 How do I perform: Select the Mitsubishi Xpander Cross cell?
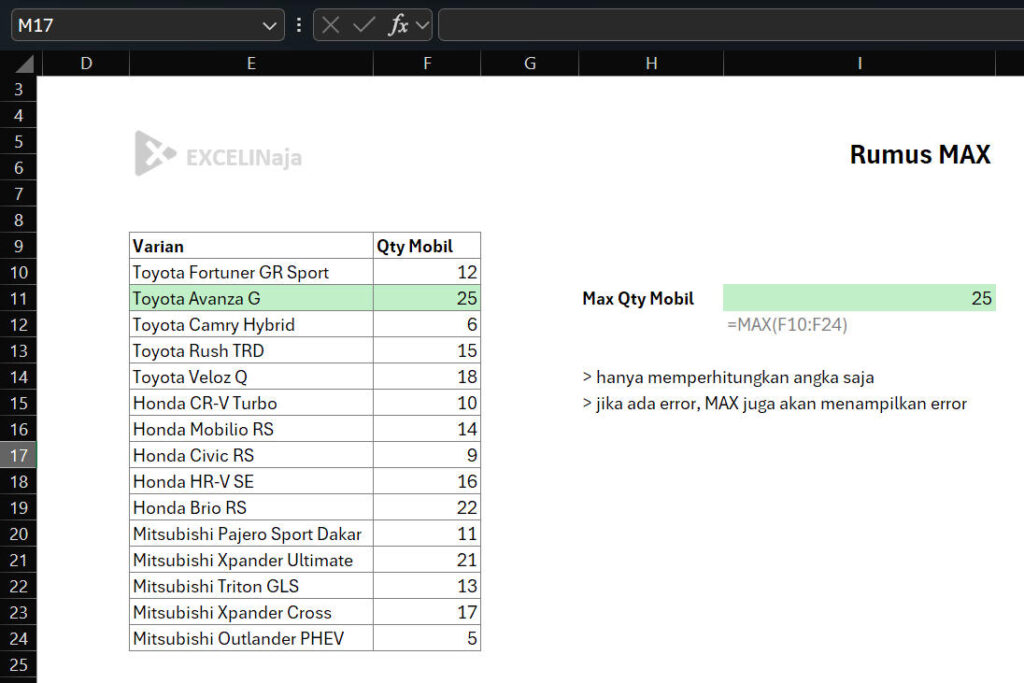251,612
